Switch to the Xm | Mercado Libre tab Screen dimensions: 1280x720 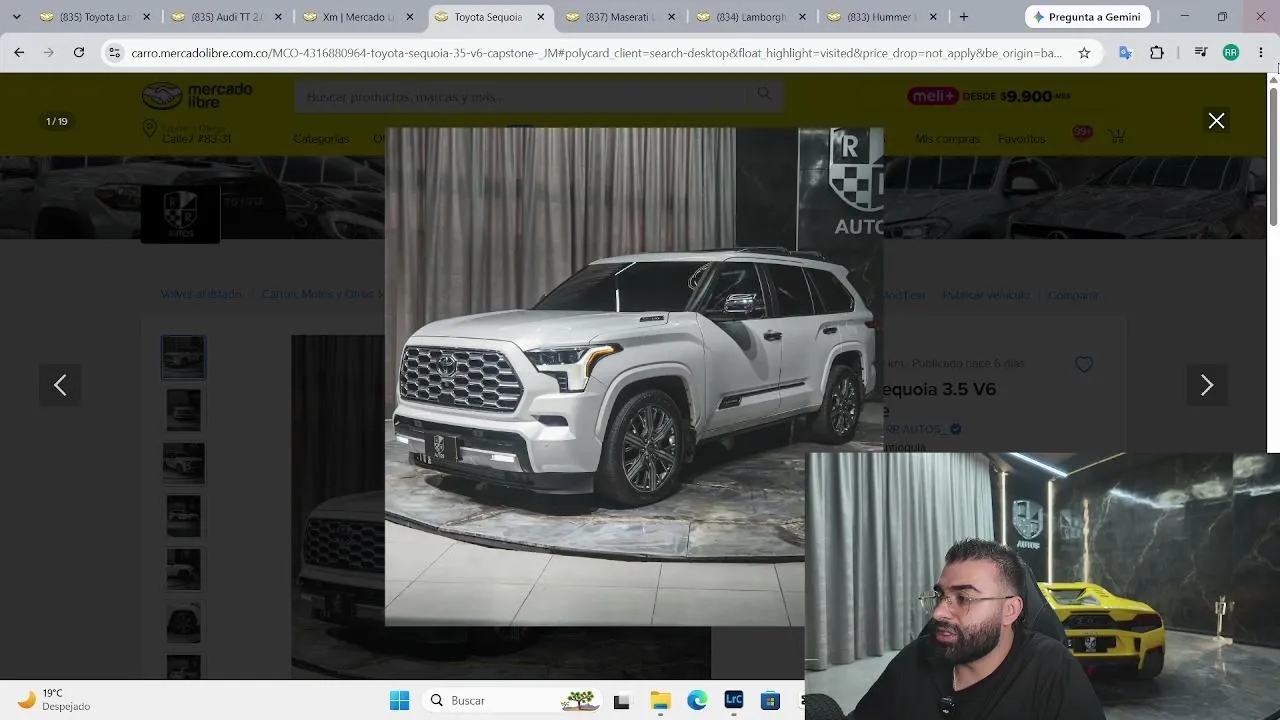tap(358, 17)
